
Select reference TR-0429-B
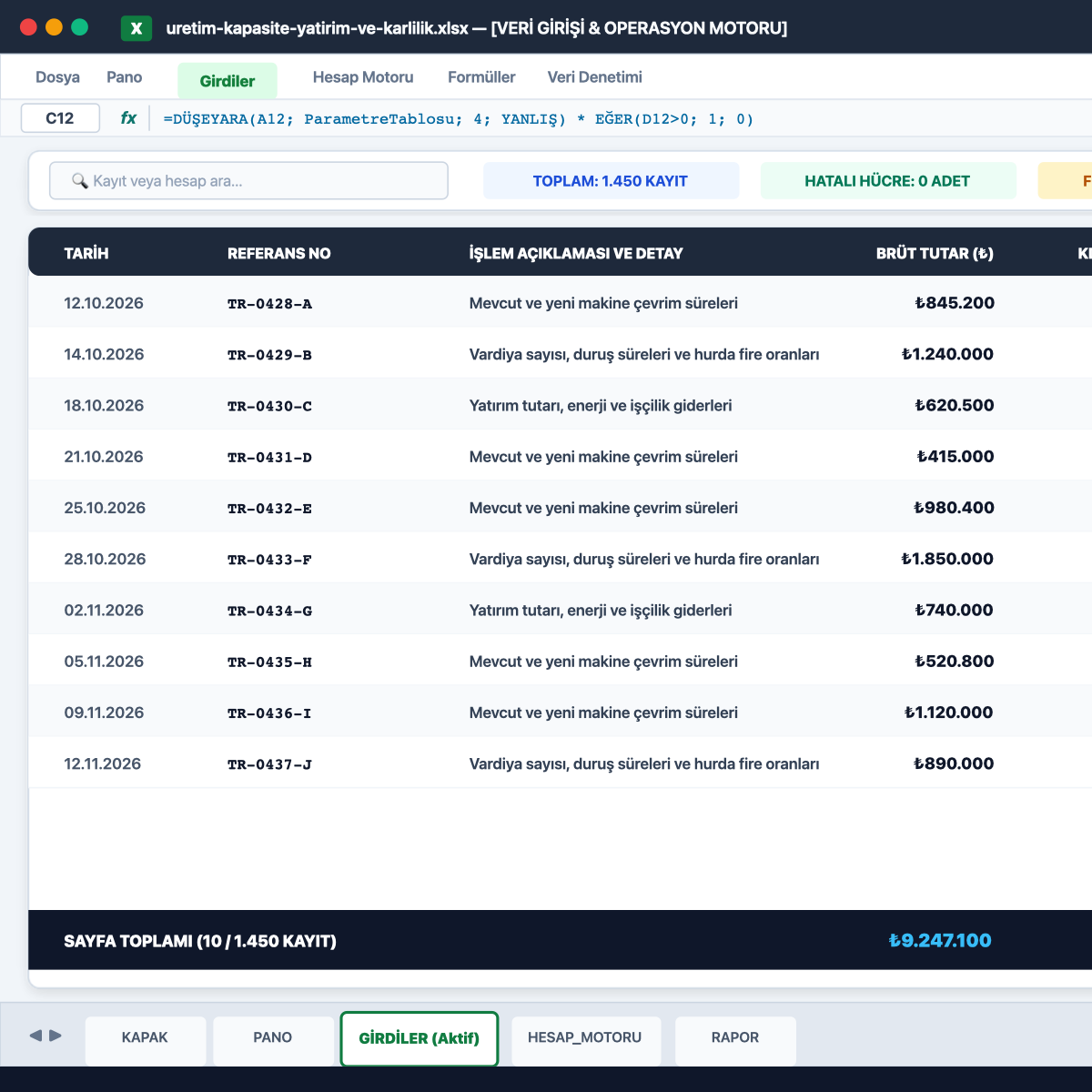click(269, 355)
